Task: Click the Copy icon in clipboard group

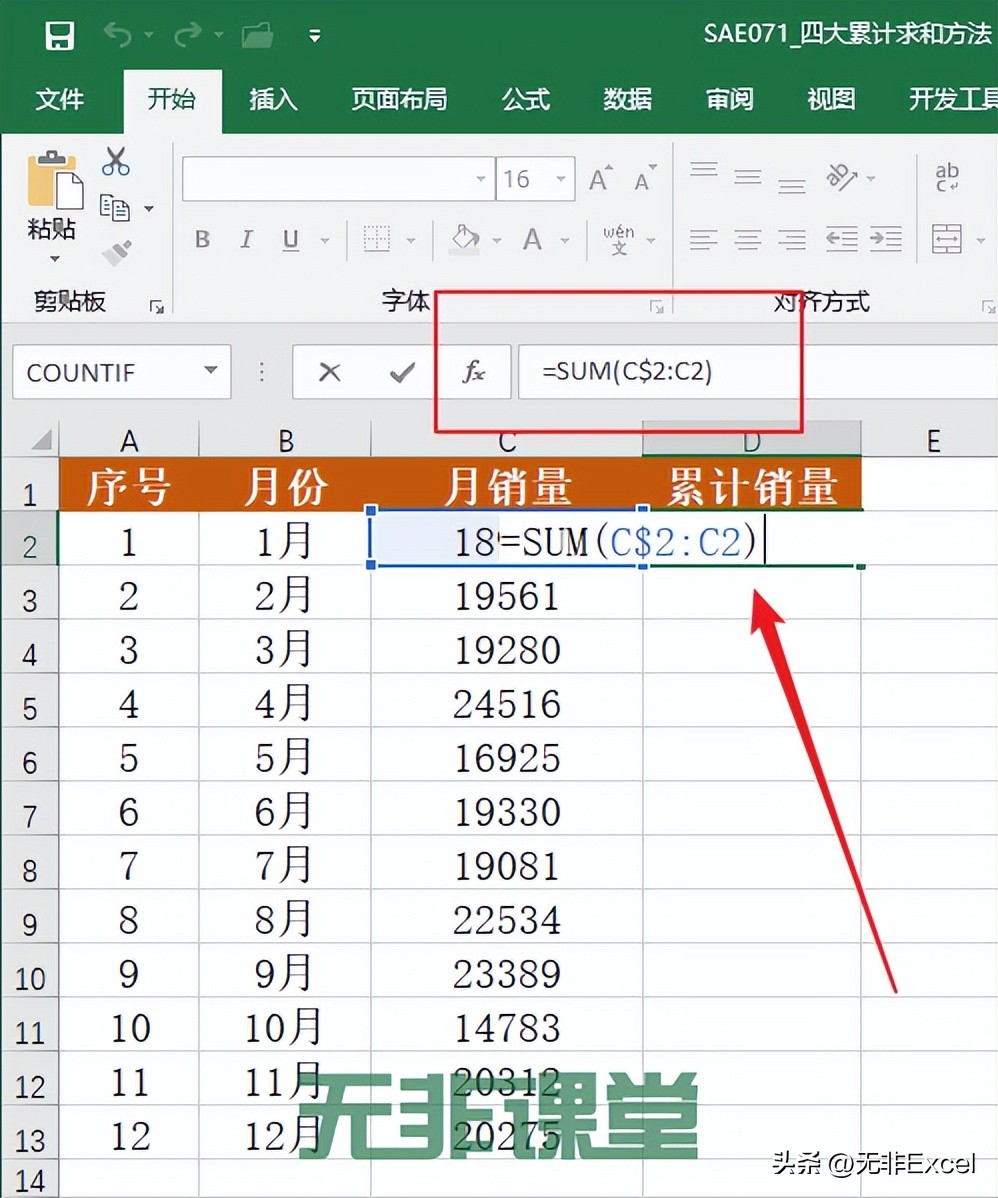Action: click(115, 205)
